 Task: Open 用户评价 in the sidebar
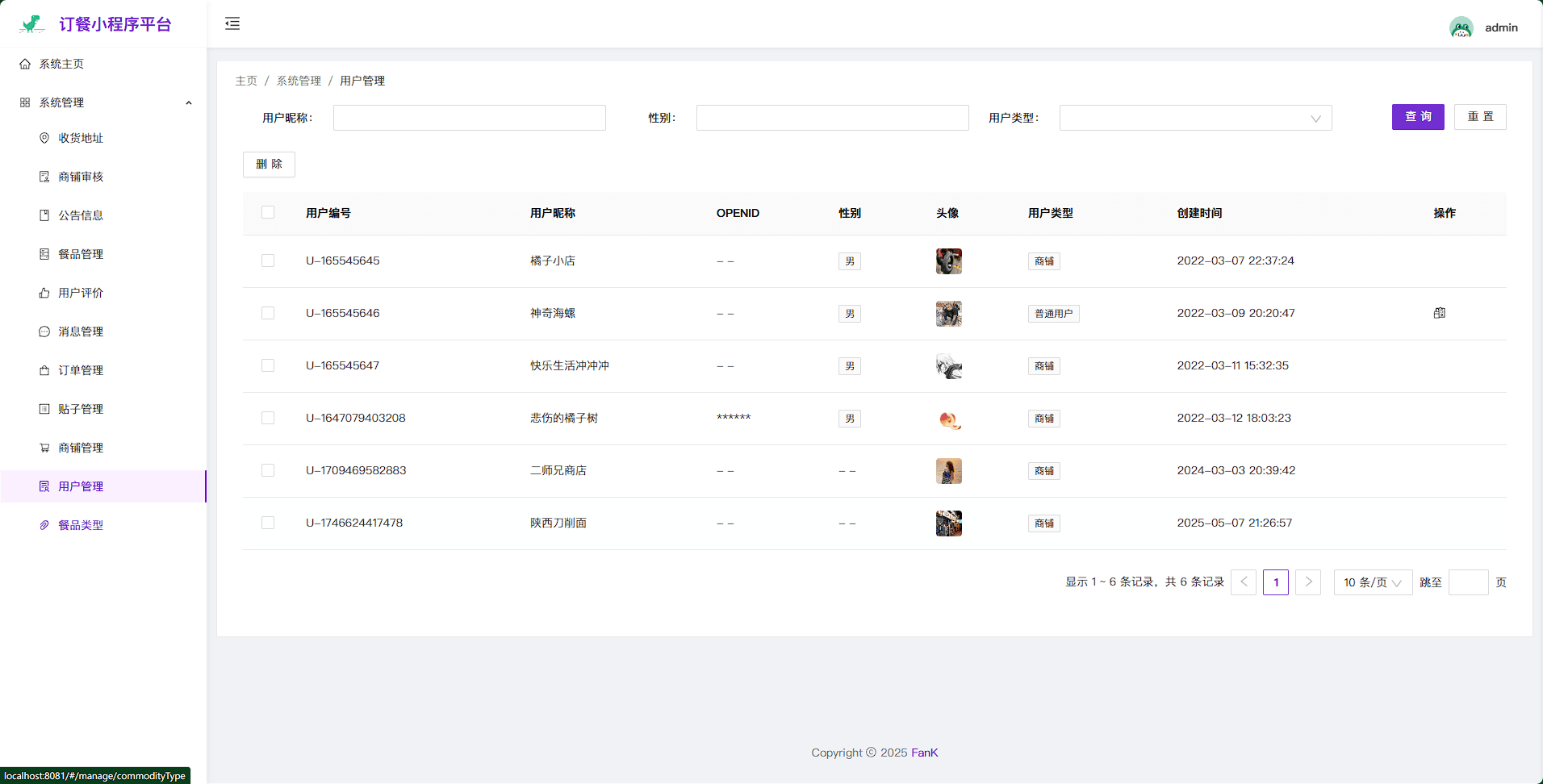pos(81,293)
